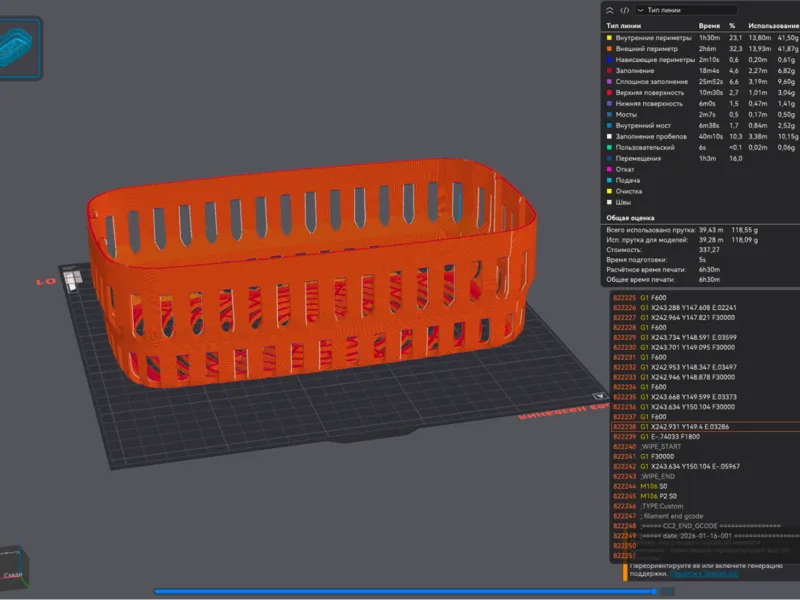The image size is (800, 600).
Task: Click the 'Время' column header
Action: tap(709, 26)
